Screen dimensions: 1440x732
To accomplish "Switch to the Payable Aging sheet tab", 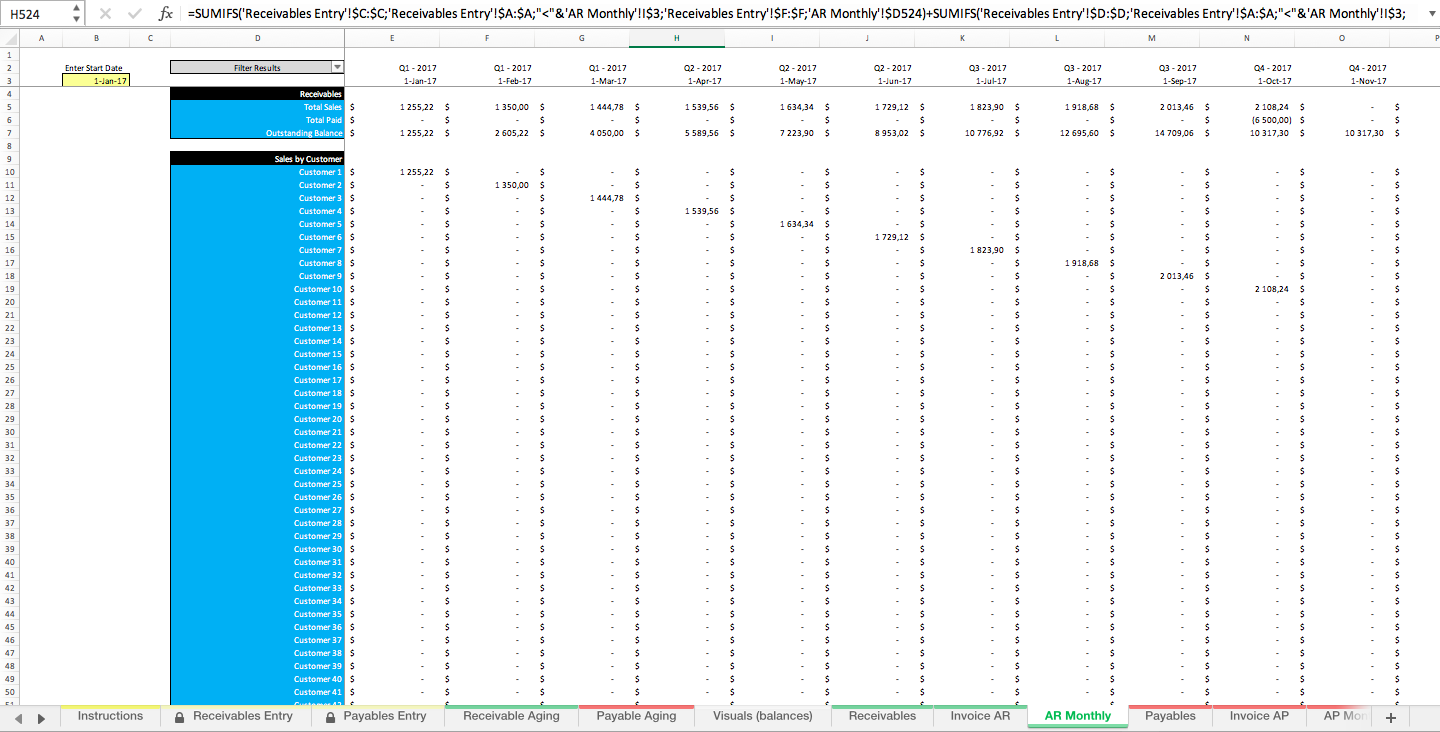I will pyautogui.click(x=636, y=716).
